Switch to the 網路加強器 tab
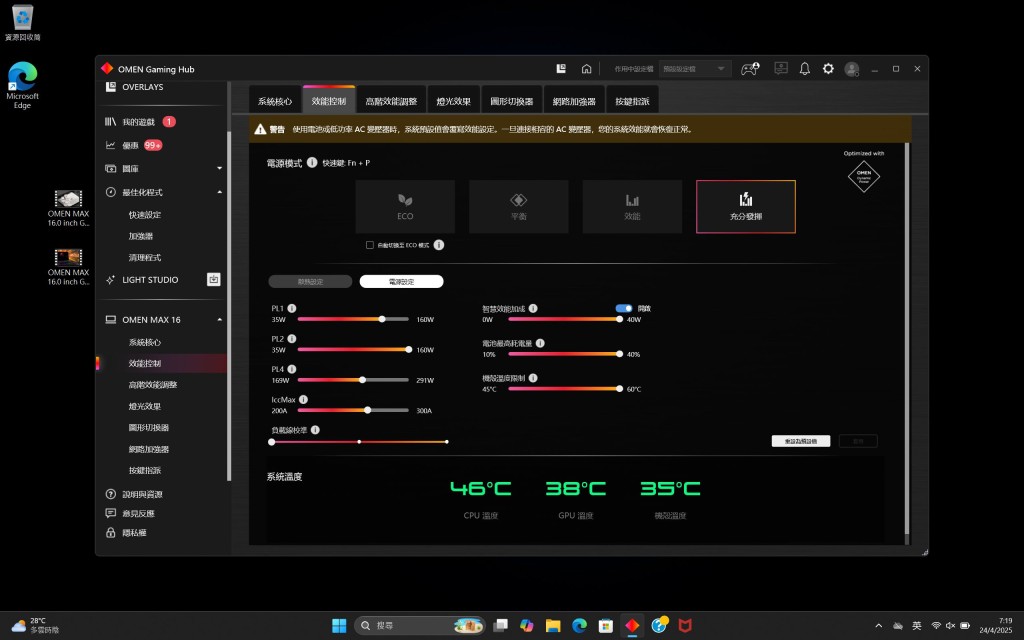Viewport: 1024px width, 640px height. (x=574, y=101)
